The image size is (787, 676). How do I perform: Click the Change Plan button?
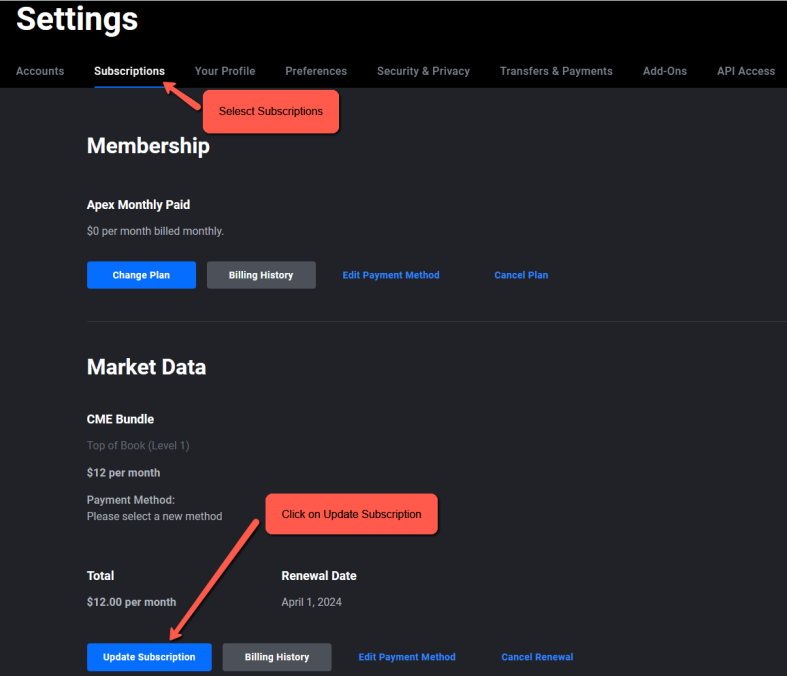[x=141, y=275]
